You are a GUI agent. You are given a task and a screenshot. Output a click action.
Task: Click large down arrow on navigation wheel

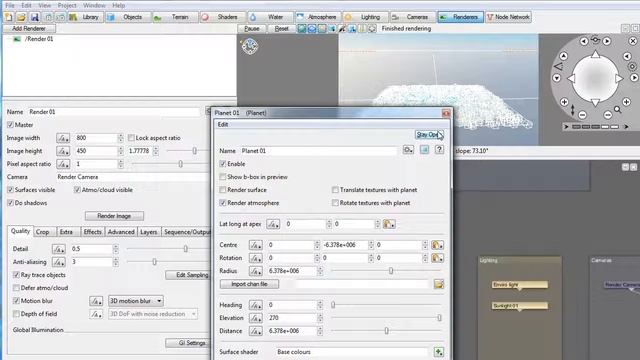(596, 102)
